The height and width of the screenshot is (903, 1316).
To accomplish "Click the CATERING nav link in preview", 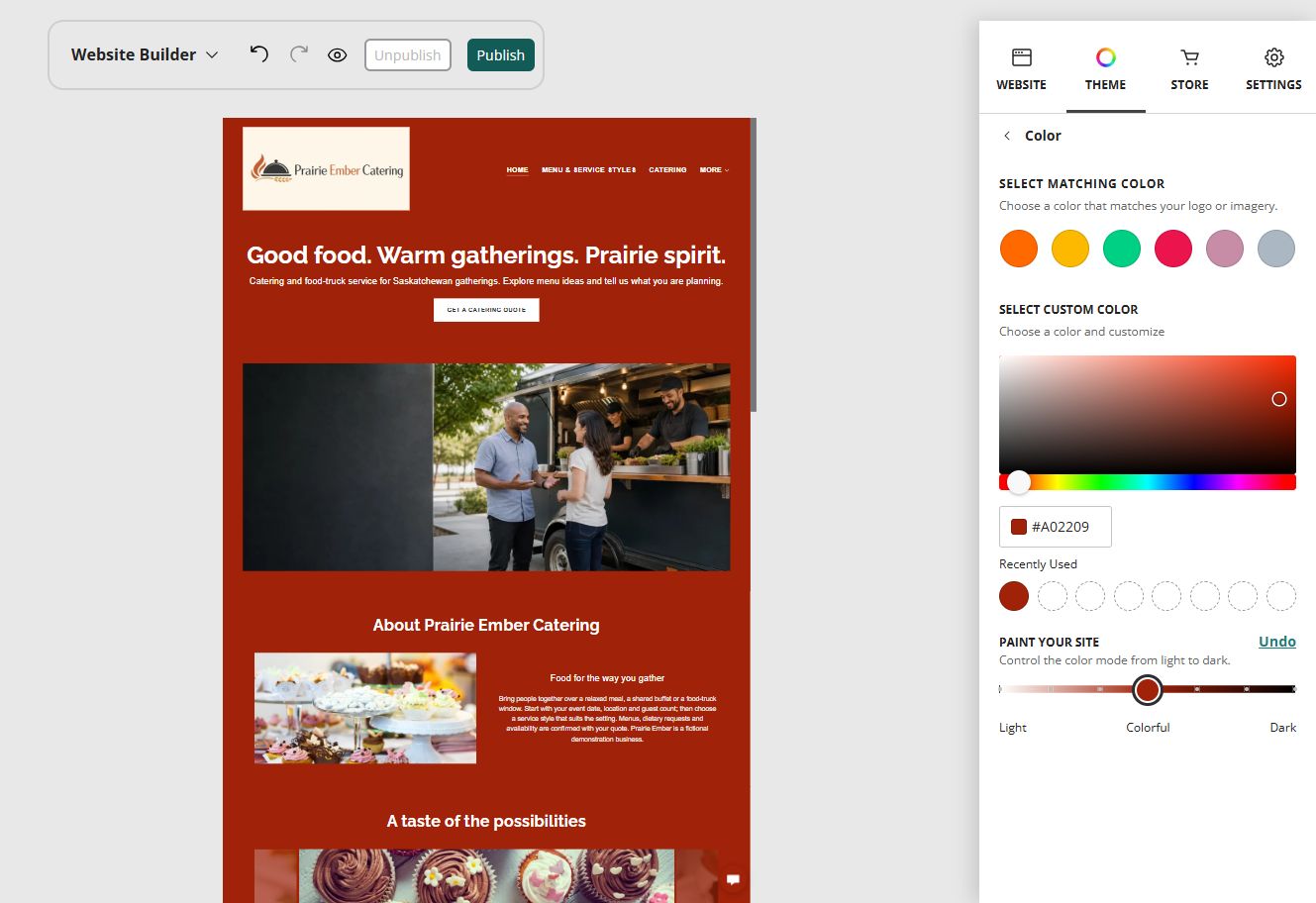I will pos(667,170).
